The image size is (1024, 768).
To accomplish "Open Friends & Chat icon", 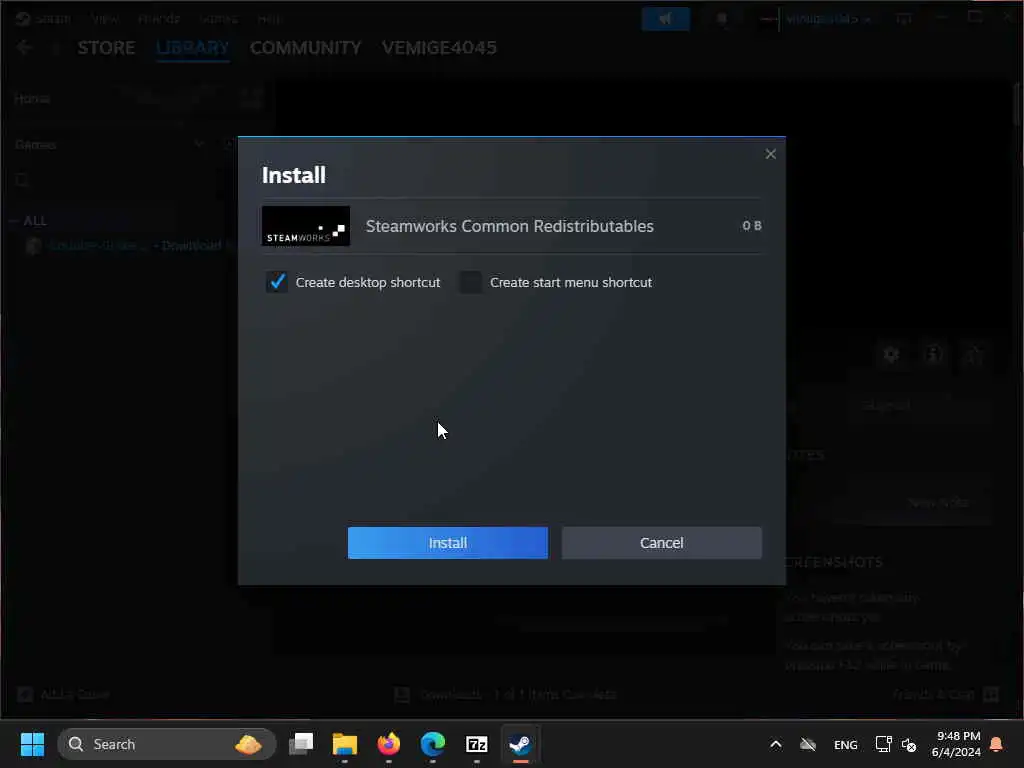I will tap(991, 694).
